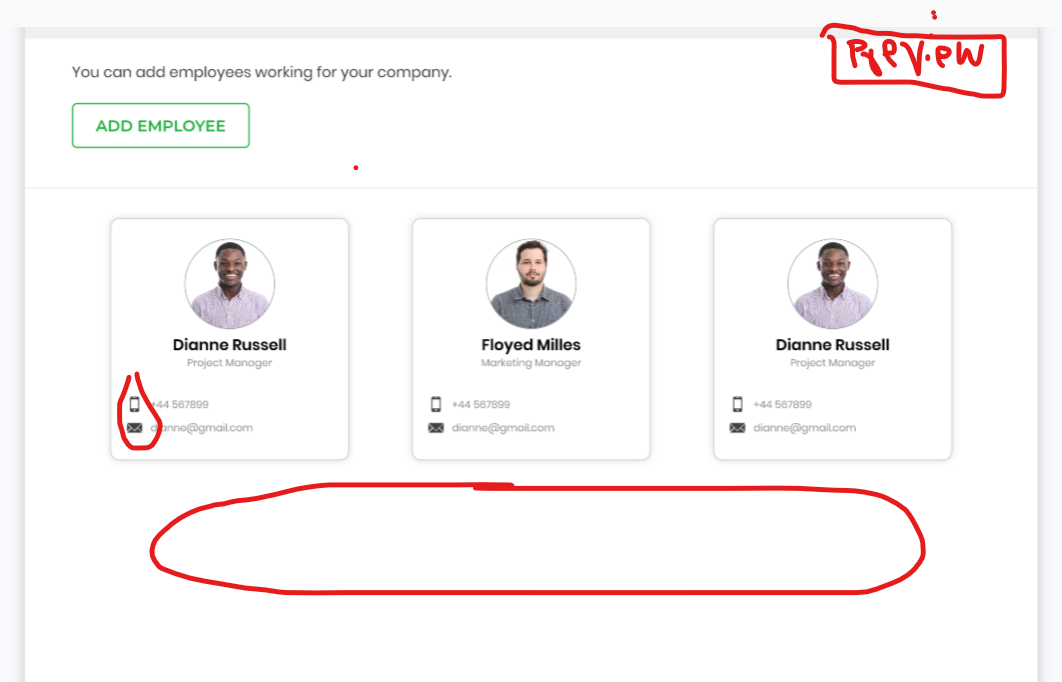
Task: Click the Floyed Milles name heading
Action: 531,345
